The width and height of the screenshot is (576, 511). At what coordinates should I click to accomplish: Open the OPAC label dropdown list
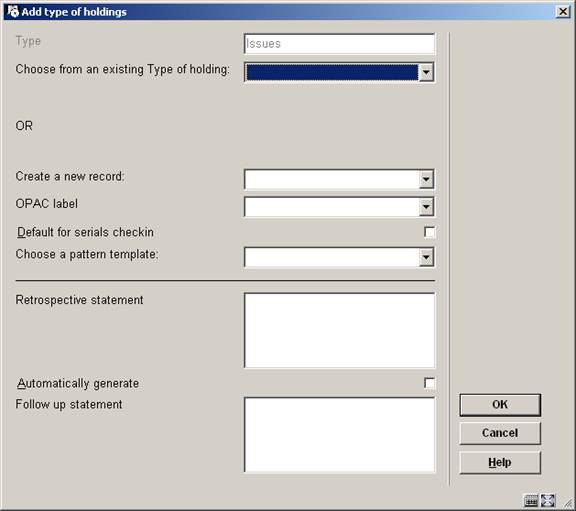pos(426,206)
